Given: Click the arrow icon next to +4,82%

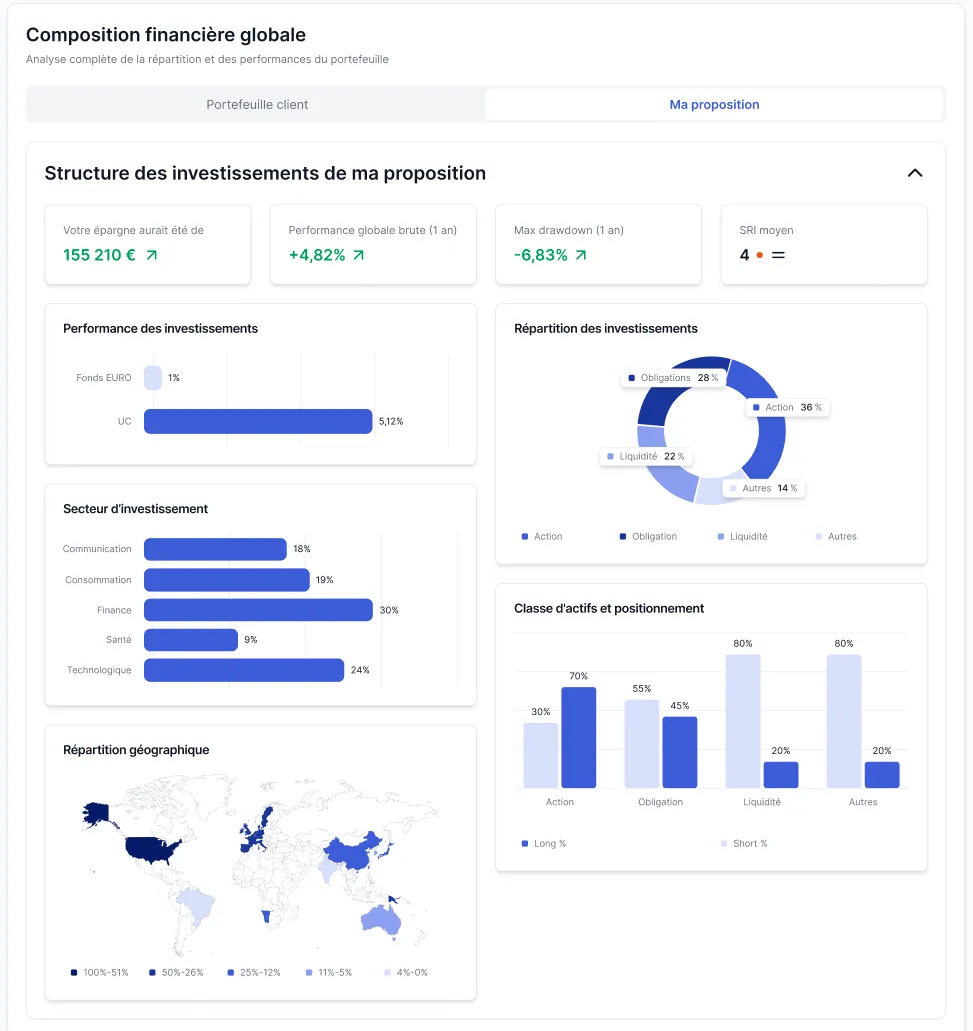Looking at the screenshot, I should click(359, 255).
